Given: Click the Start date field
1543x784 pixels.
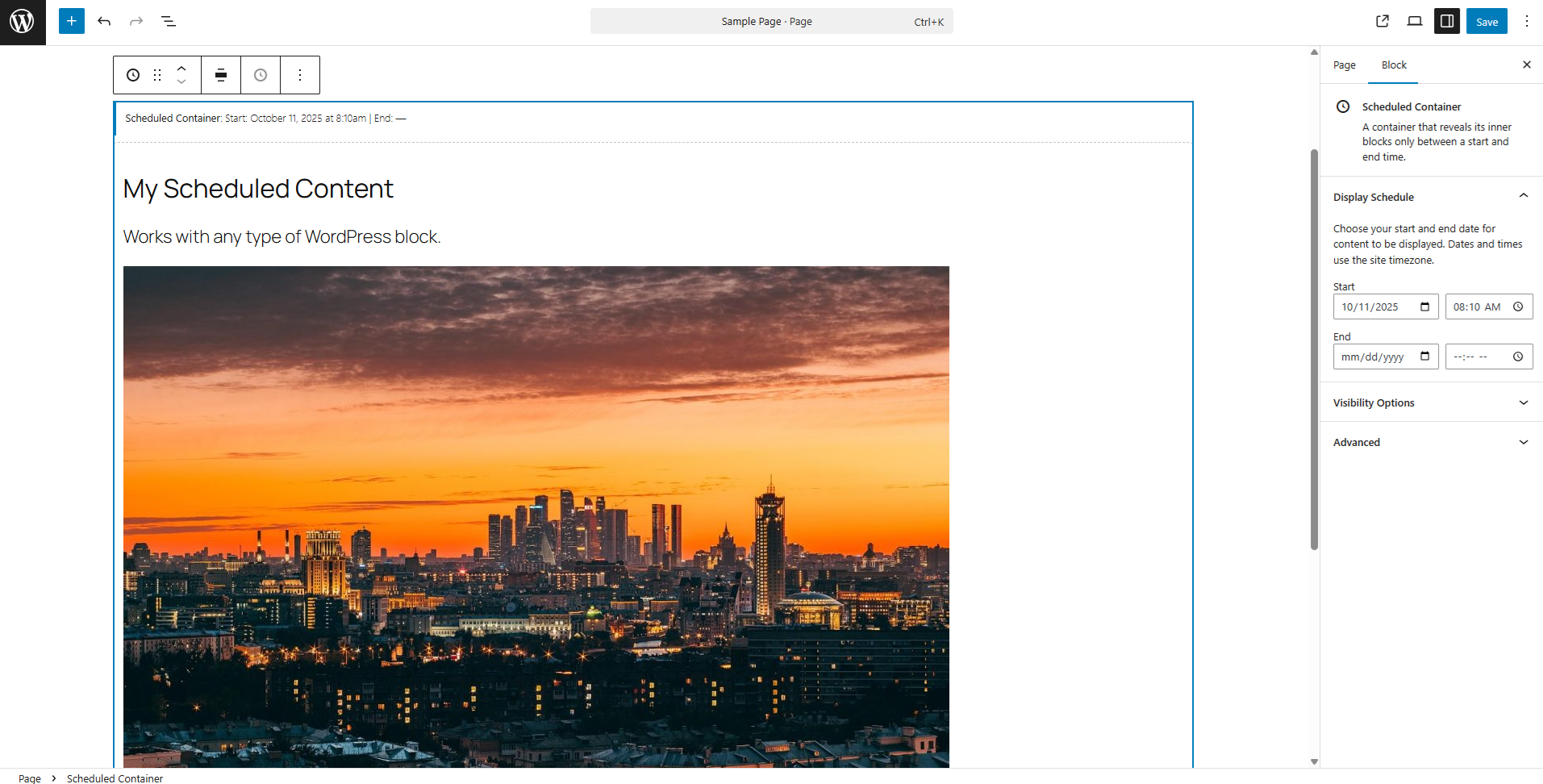Looking at the screenshot, I should [x=1375, y=307].
